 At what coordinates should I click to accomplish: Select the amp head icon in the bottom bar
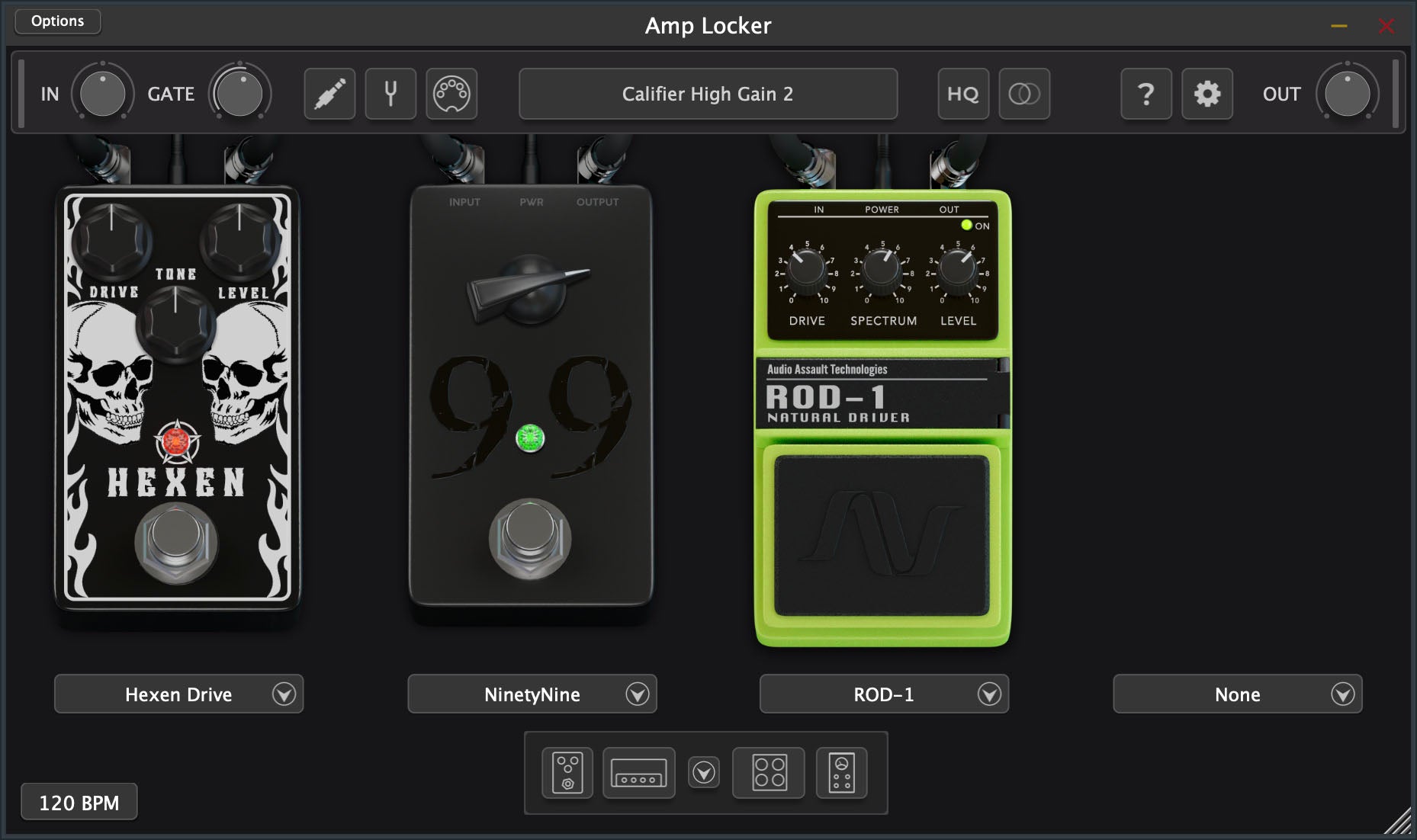click(639, 772)
